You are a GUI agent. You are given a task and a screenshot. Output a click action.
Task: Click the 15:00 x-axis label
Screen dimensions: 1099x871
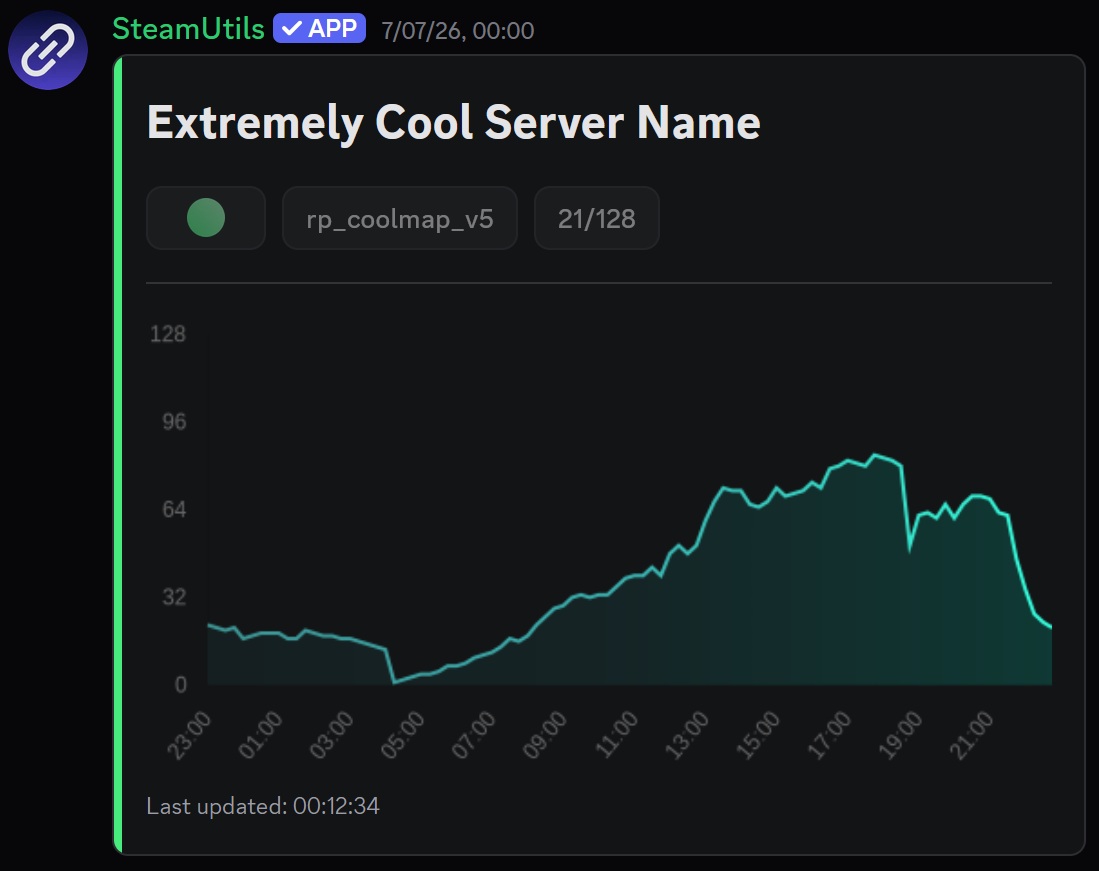(758, 735)
